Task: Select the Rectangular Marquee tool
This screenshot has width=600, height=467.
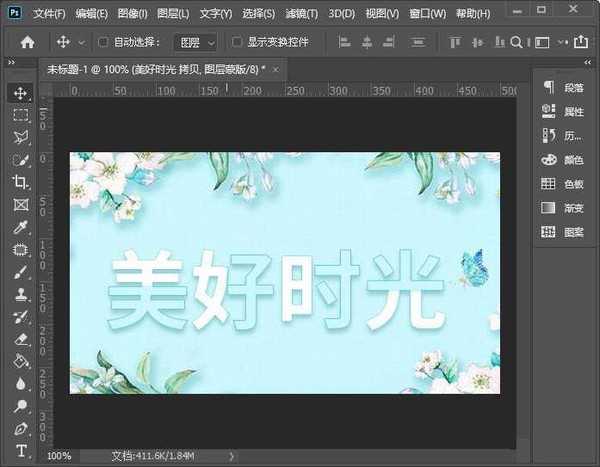Action: coord(20,115)
